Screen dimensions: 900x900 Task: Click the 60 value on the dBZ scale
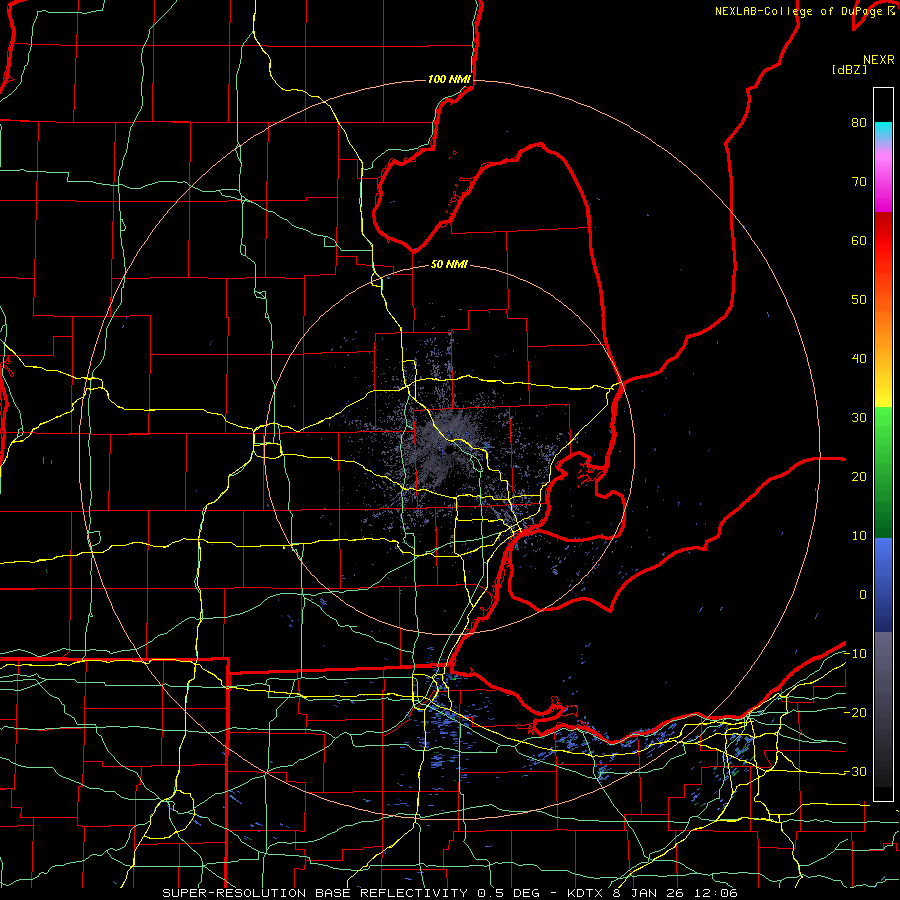859,240
